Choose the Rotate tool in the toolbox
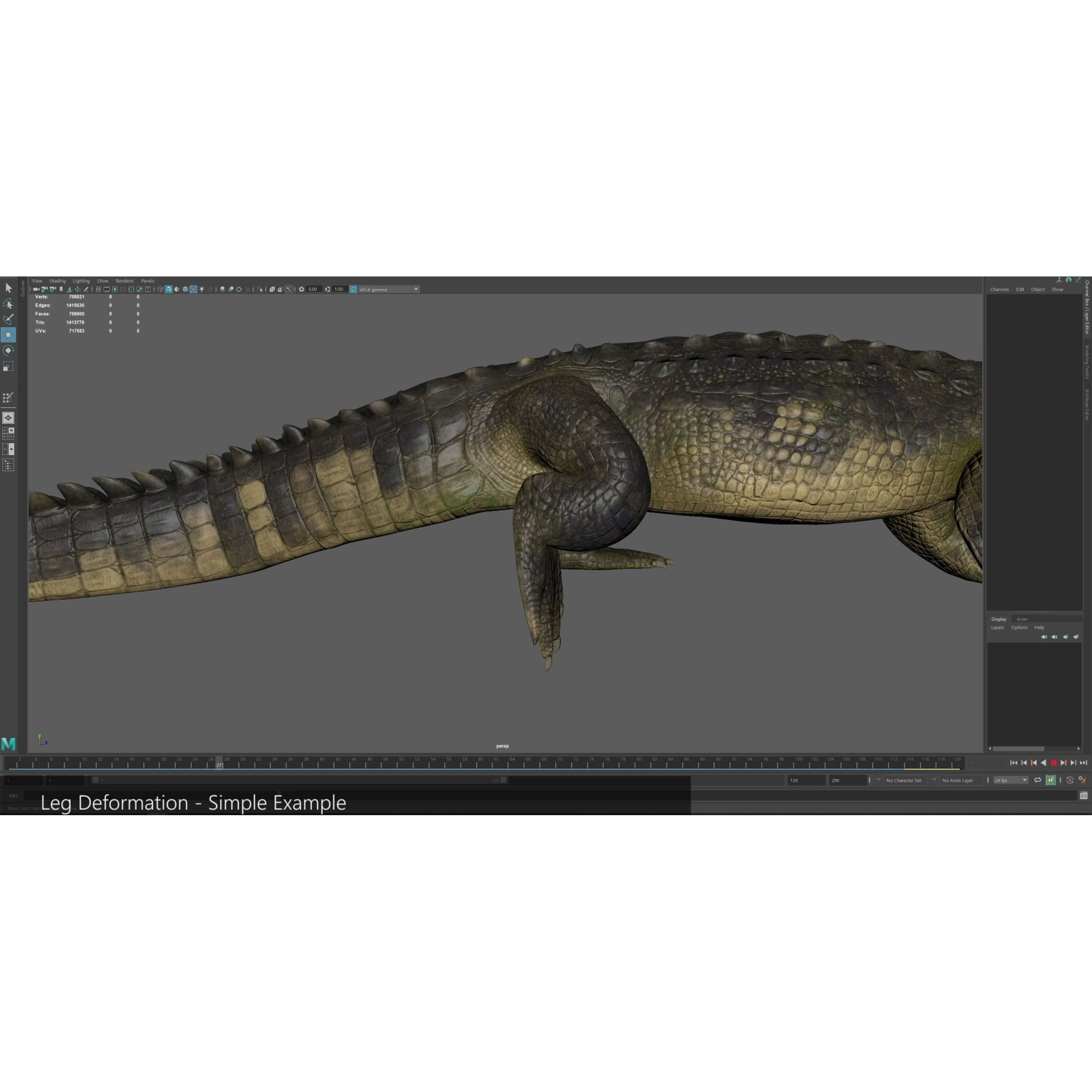This screenshot has width=1092, height=1092. pos(8,350)
